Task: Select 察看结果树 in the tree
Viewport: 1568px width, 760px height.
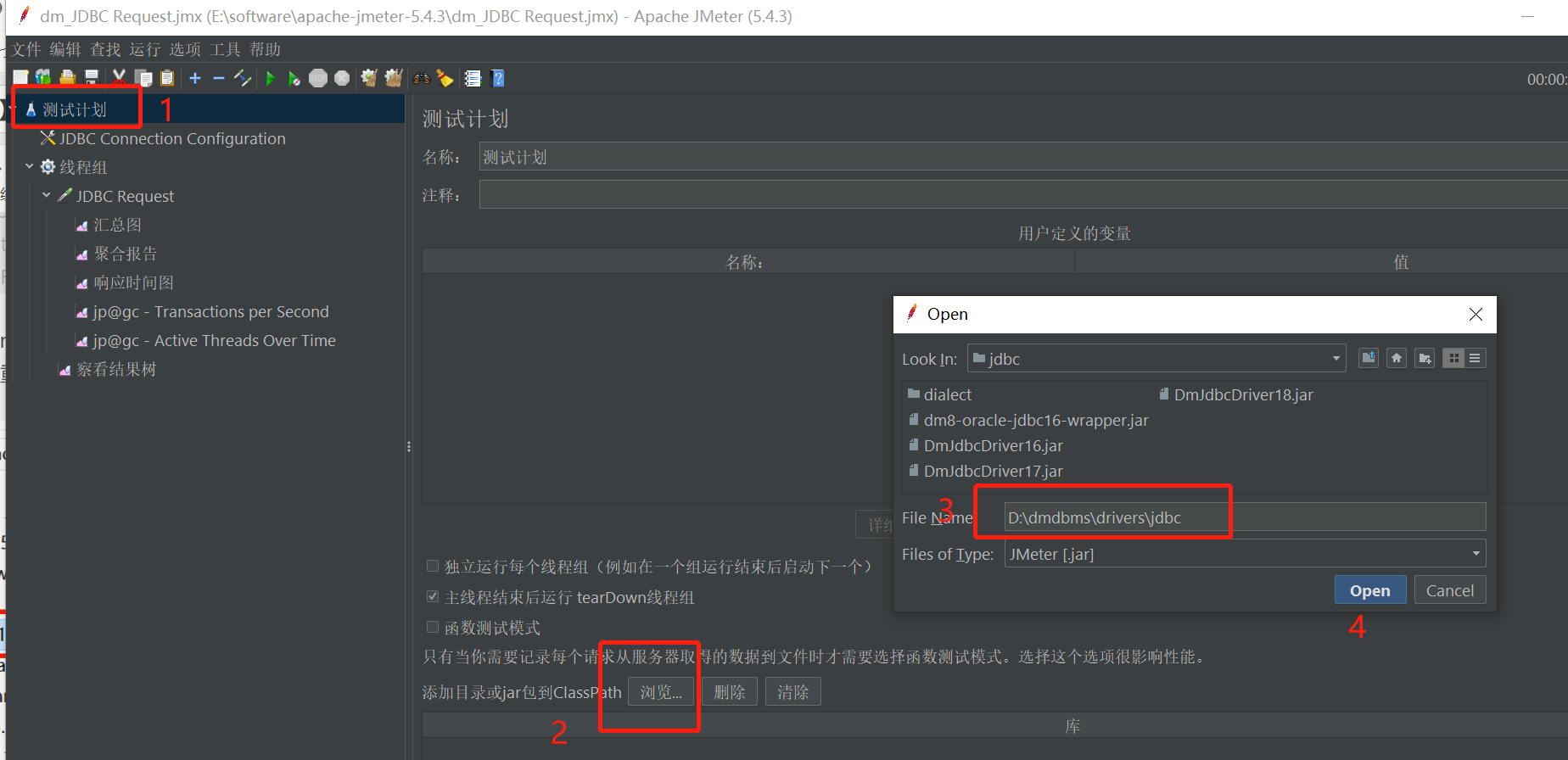Action: pos(116,369)
